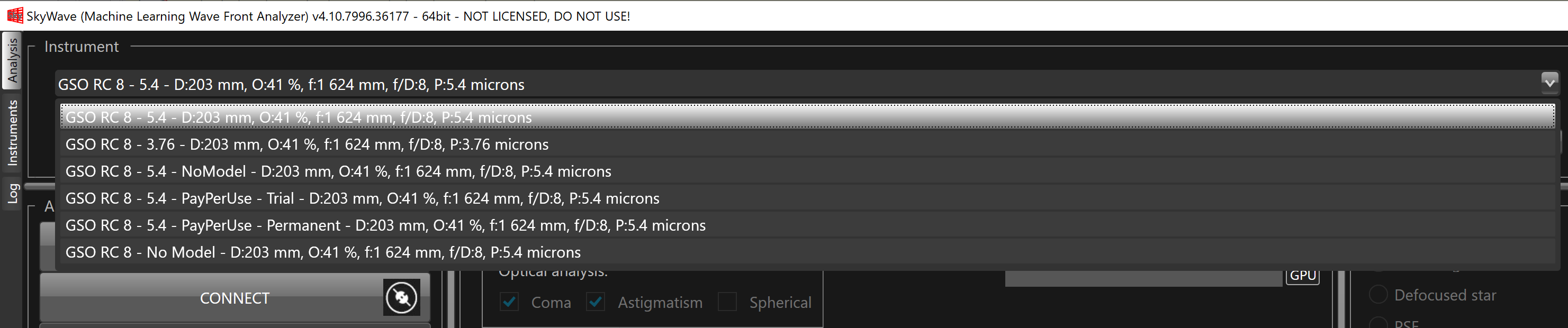Toggle the Astigmatism checkbox
The width and height of the screenshot is (1568, 328).
click(596, 302)
